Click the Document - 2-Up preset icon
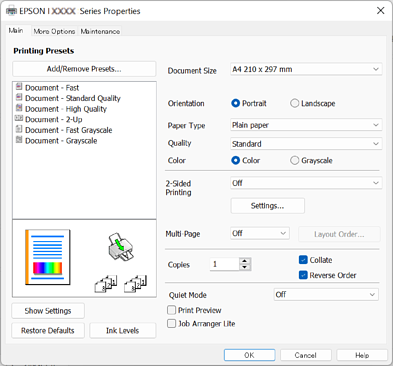This screenshot has height=366, width=393. point(19,119)
